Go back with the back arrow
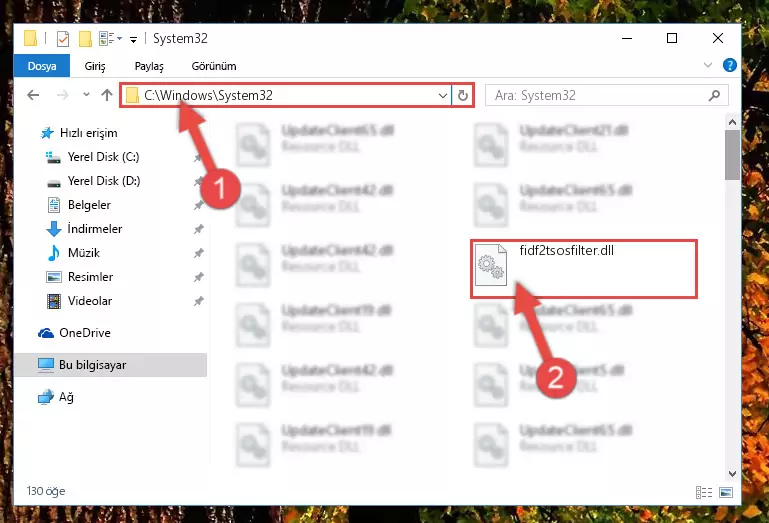Image resolution: width=769 pixels, height=523 pixels. click(x=33, y=95)
